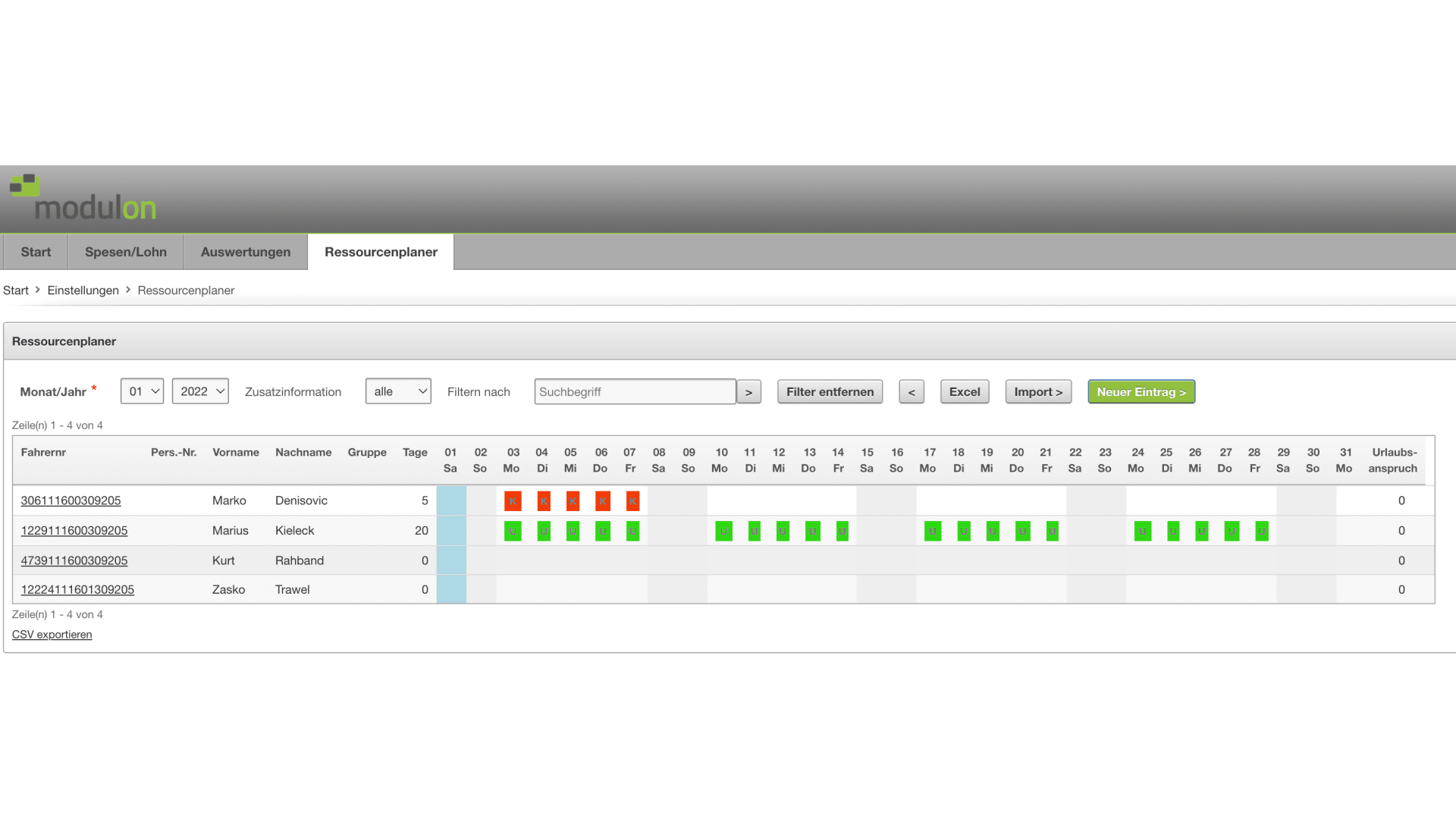This screenshot has height=819, width=1456.
Task: Click Kieleck's green U marker on day 28
Action: [x=1261, y=532]
